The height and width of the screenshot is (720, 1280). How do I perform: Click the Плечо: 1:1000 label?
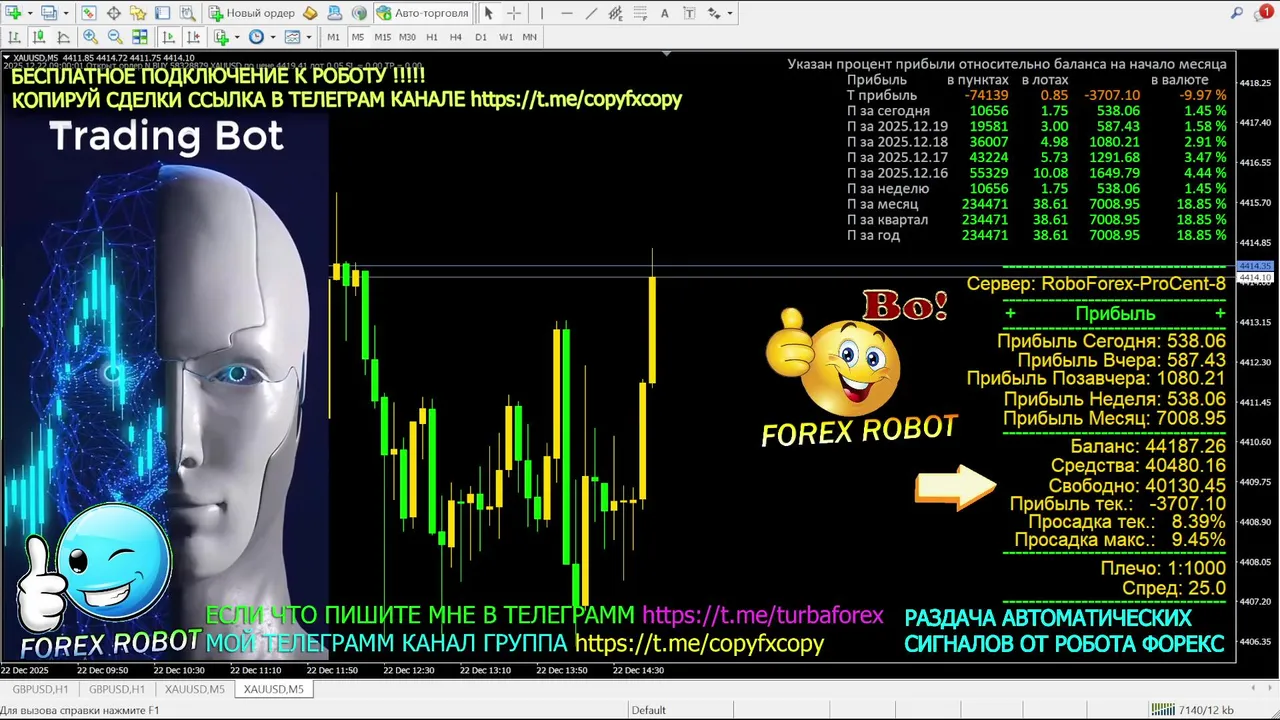tap(1163, 568)
